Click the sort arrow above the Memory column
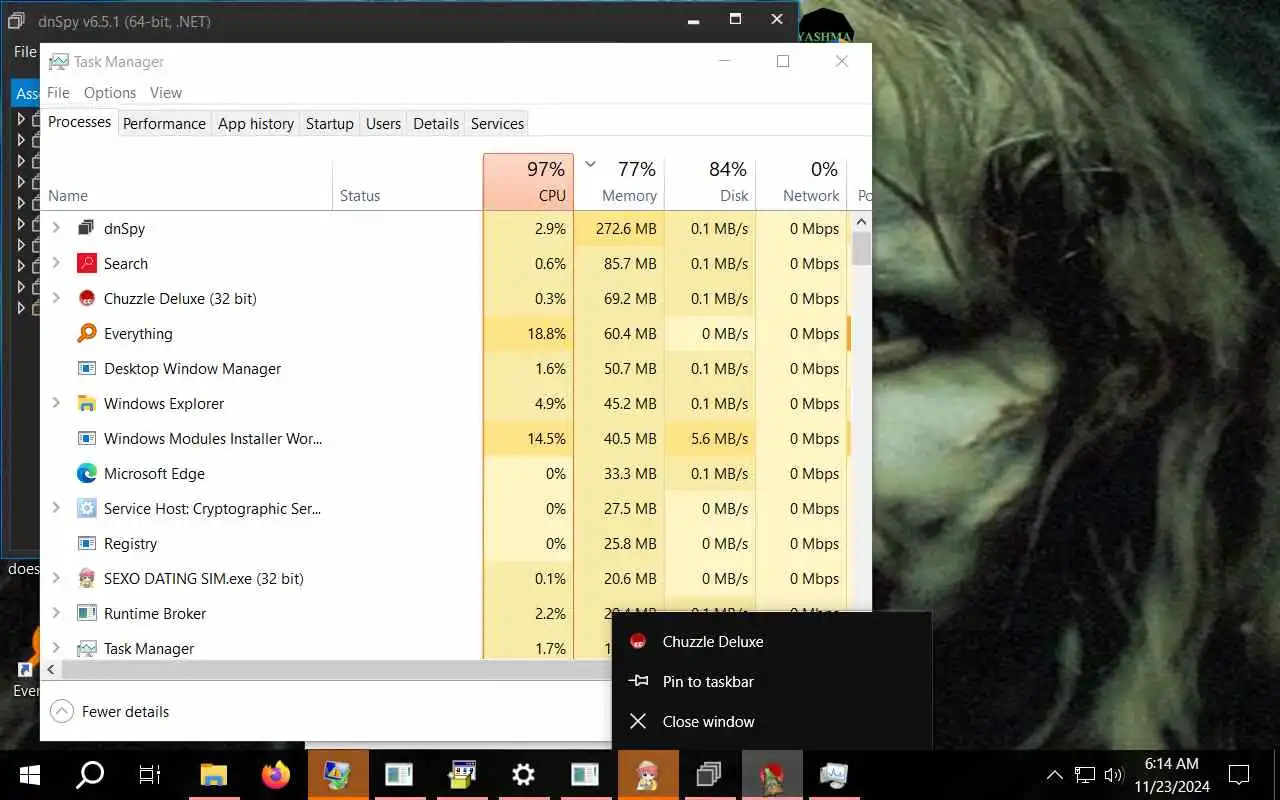The height and width of the screenshot is (800, 1280). [590, 164]
